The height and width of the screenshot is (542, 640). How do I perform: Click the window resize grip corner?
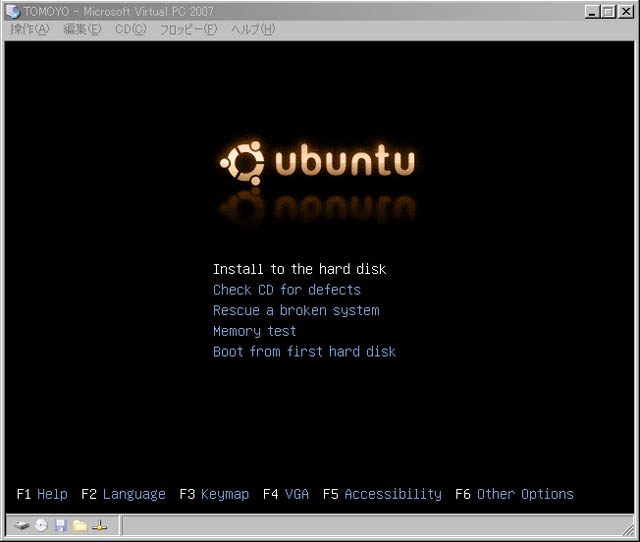pos(628,529)
